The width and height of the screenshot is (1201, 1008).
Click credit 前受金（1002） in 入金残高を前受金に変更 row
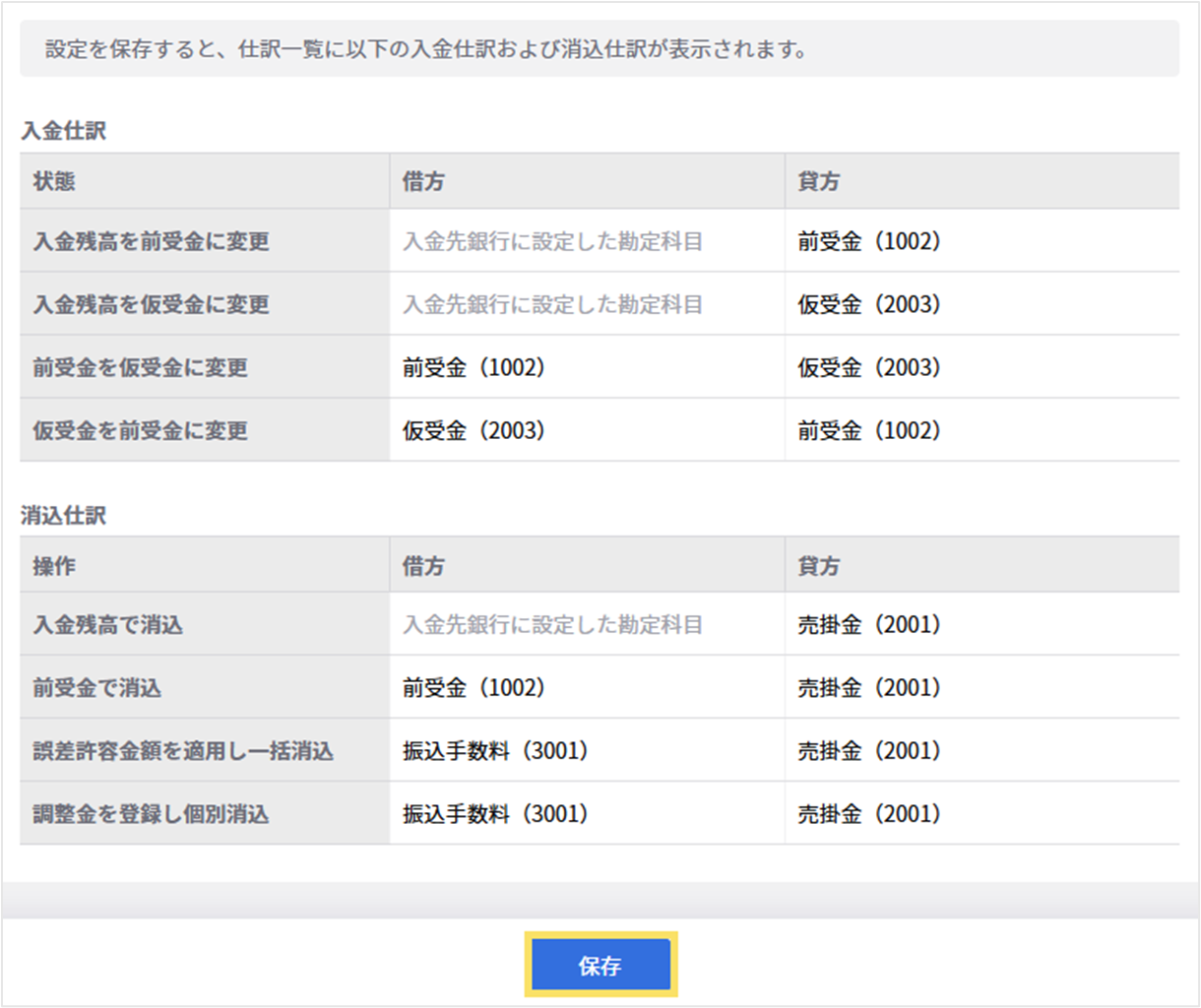869,241
